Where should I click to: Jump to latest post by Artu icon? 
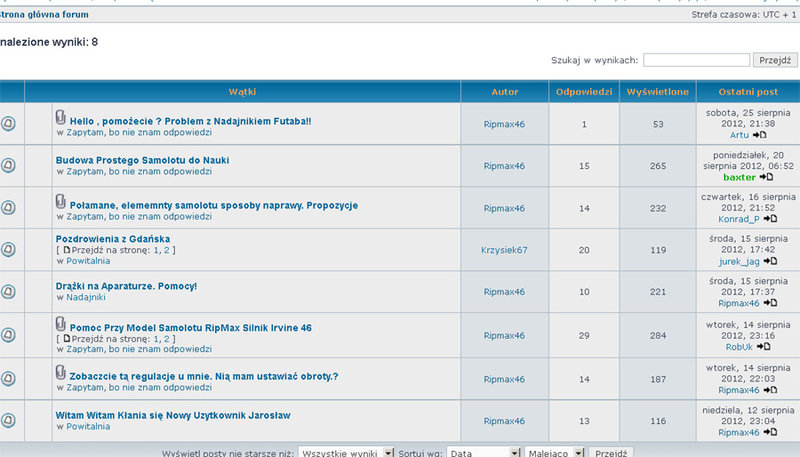point(759,135)
